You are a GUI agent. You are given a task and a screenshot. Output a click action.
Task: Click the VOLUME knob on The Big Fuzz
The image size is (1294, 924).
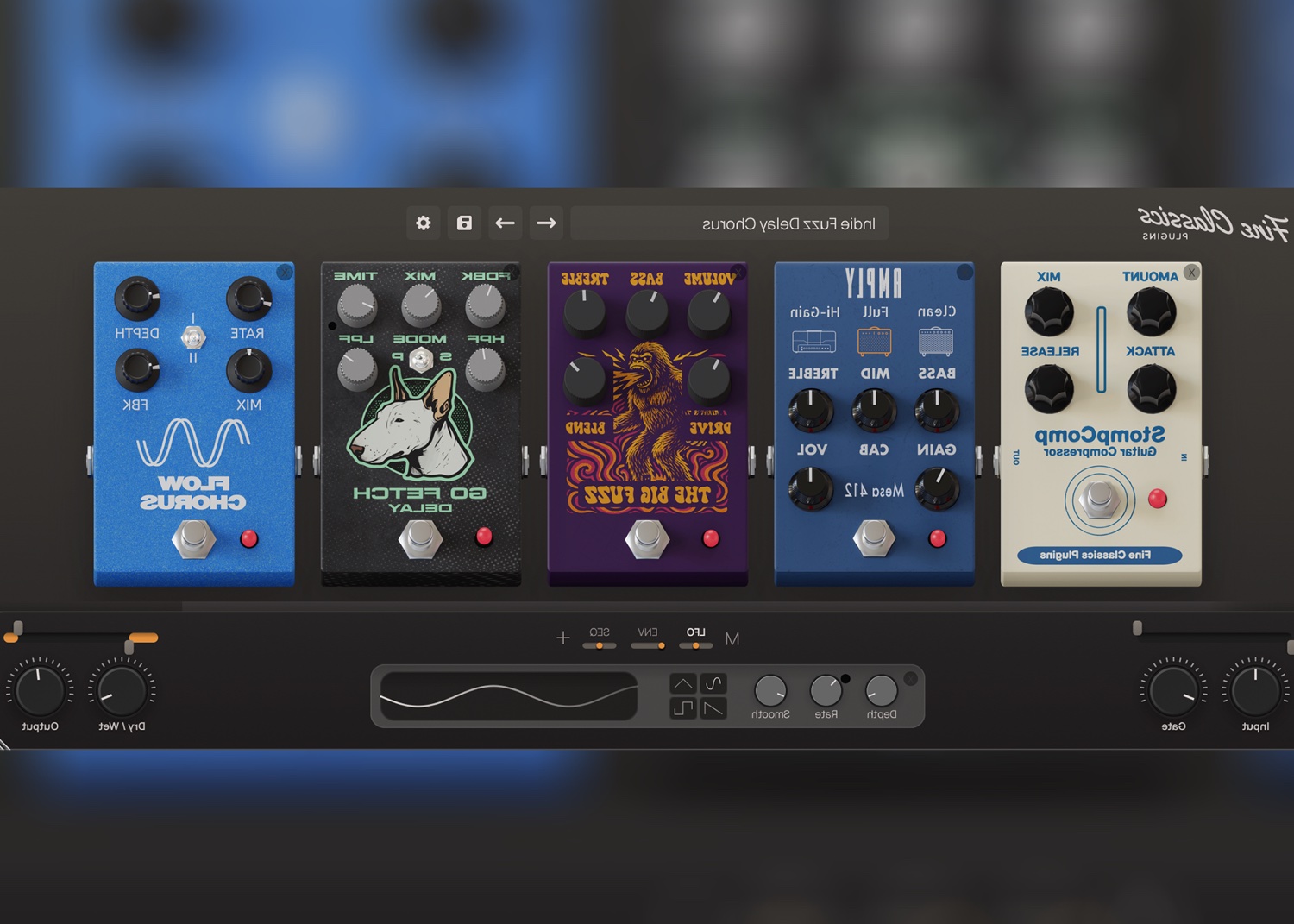pyautogui.click(x=709, y=311)
